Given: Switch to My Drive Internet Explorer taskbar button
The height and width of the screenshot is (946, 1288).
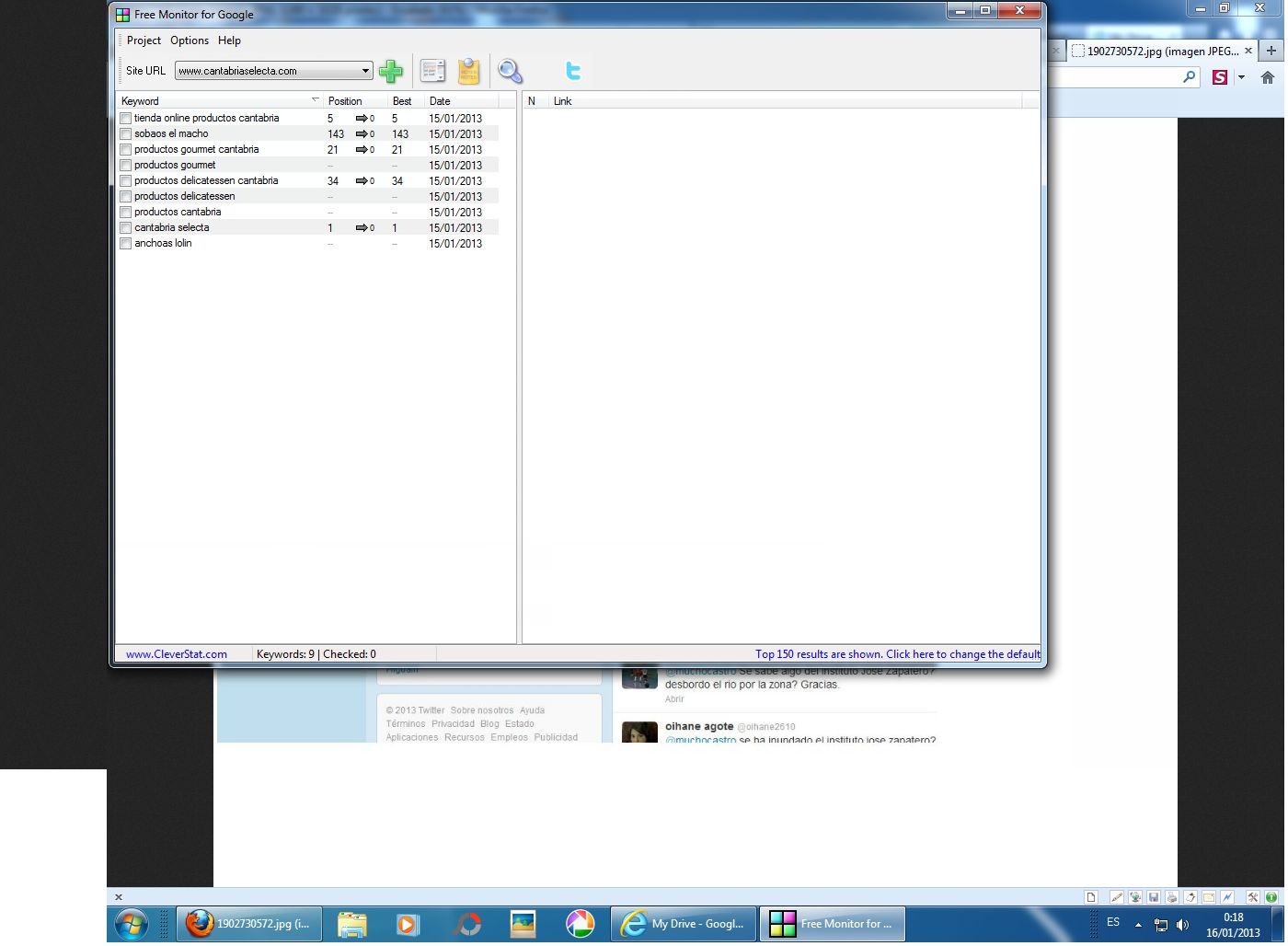Looking at the screenshot, I should (x=684, y=924).
